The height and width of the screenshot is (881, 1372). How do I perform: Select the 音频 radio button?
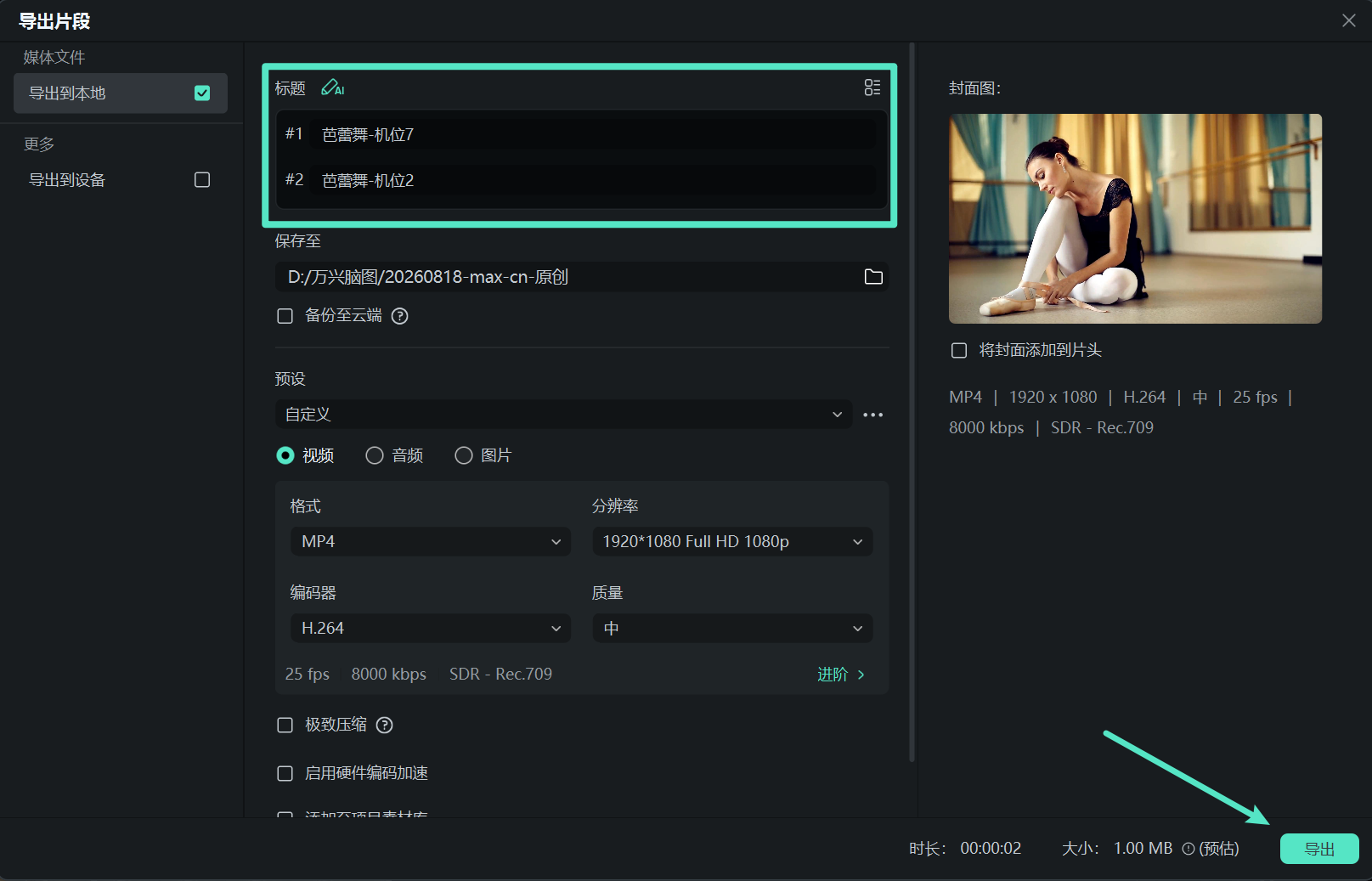coord(375,455)
